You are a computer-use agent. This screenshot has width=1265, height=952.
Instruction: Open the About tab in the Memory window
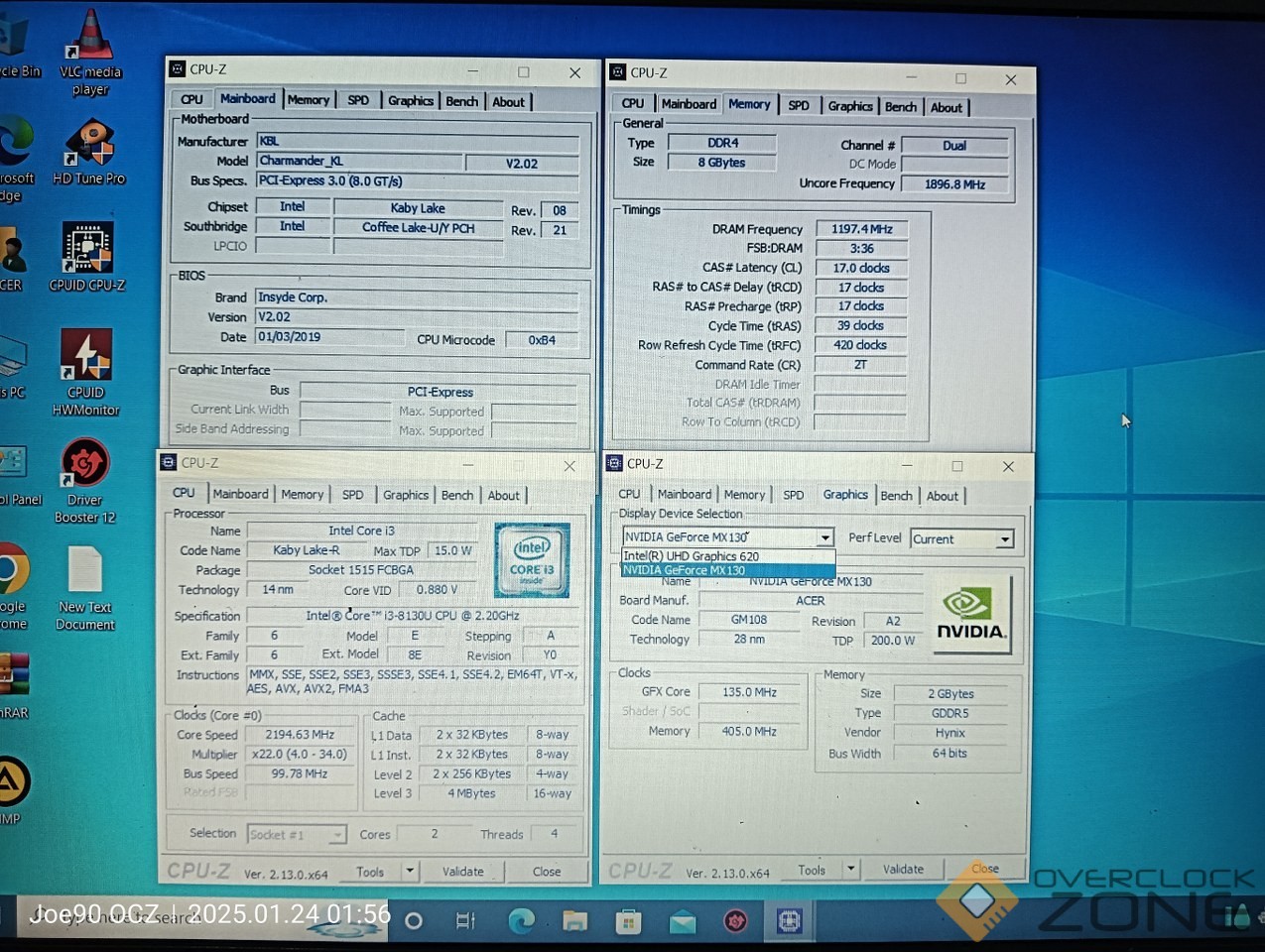[946, 107]
